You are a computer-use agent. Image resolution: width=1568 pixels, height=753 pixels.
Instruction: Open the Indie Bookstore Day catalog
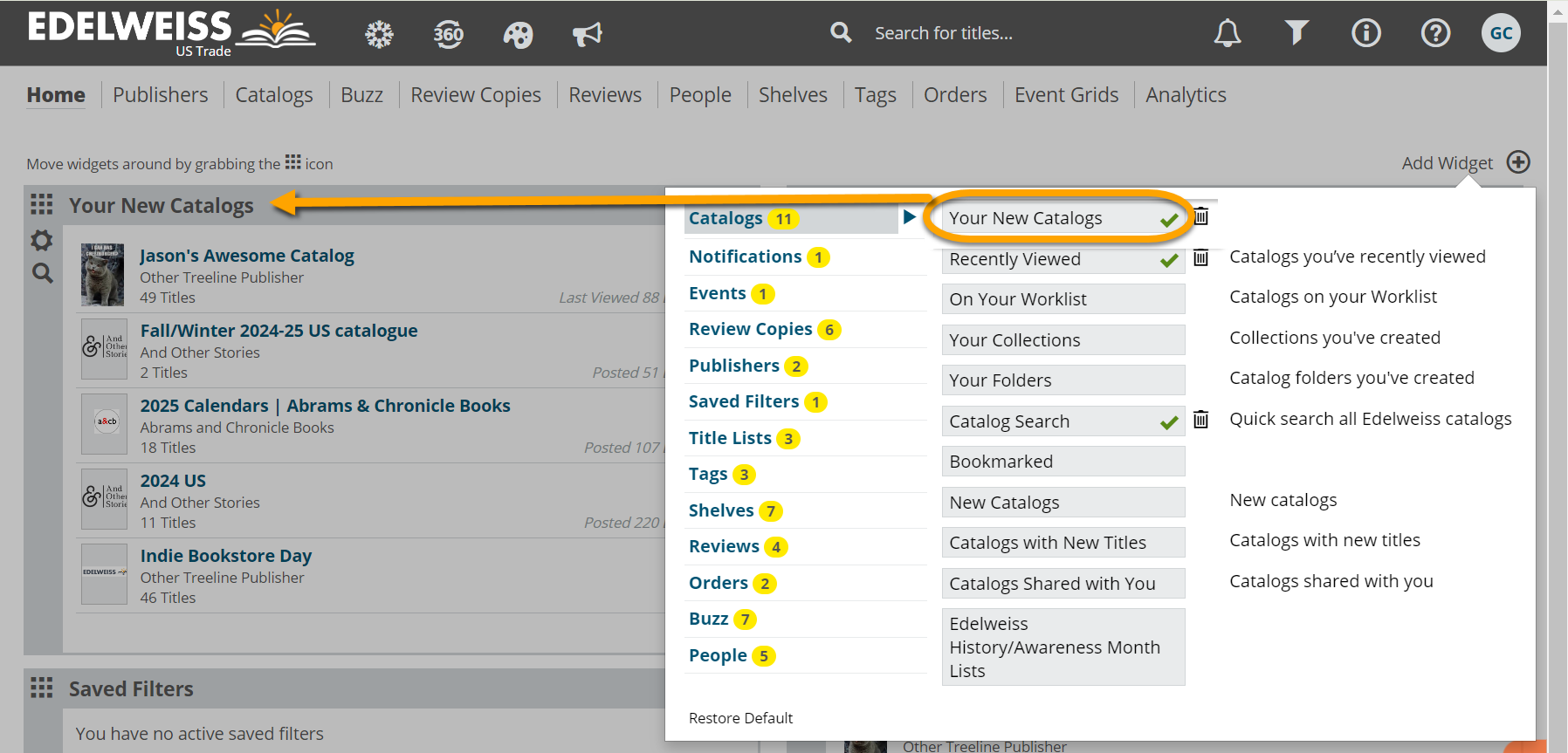(x=226, y=556)
